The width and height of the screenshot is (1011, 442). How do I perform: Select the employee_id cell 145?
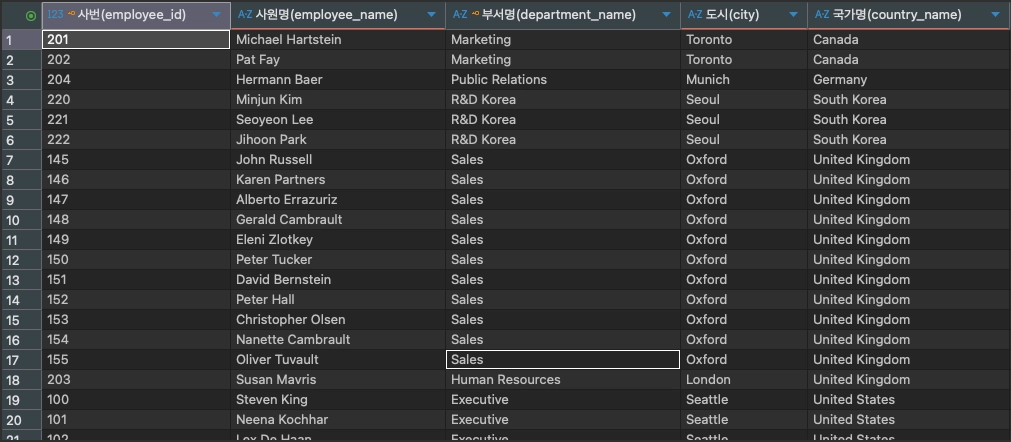click(136, 160)
